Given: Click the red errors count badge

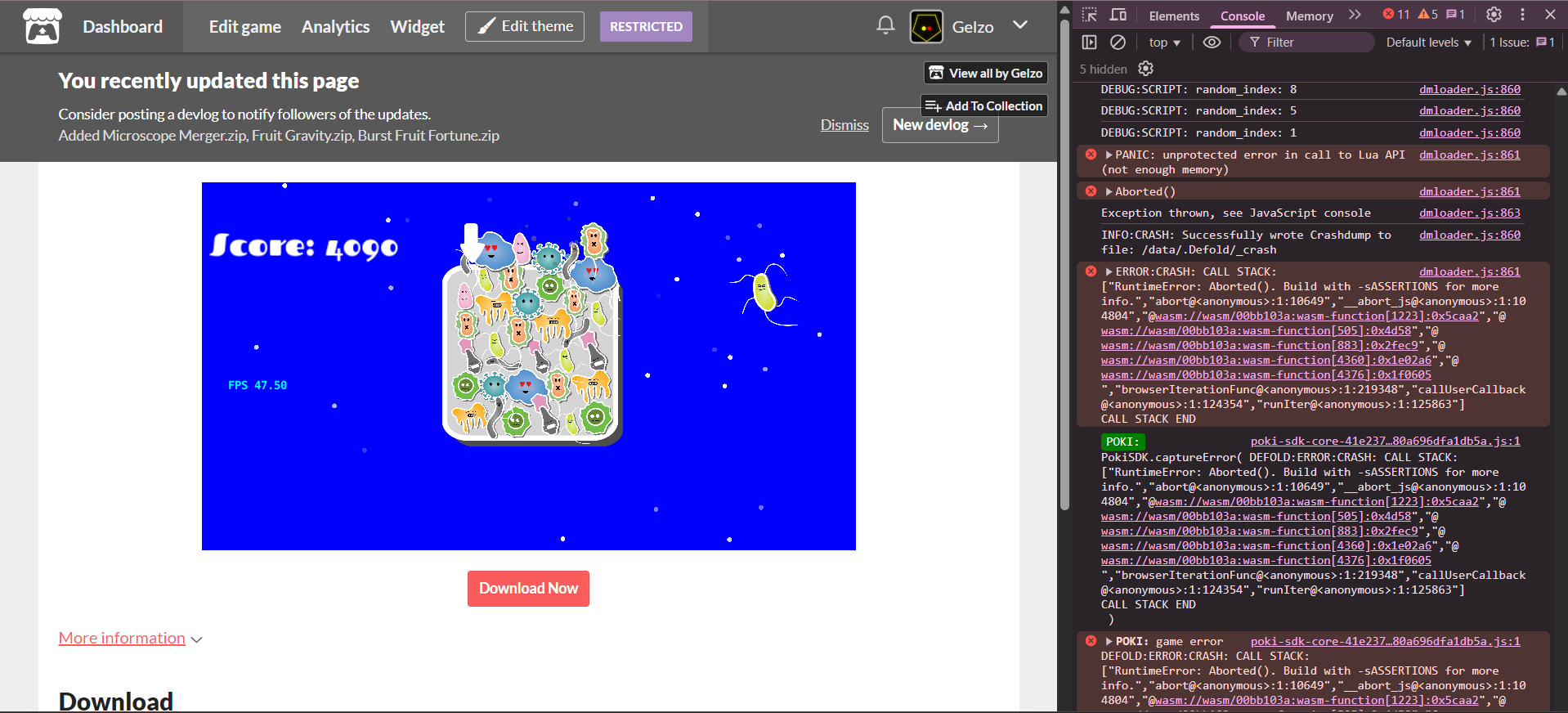Looking at the screenshot, I should pyautogui.click(x=1396, y=14).
